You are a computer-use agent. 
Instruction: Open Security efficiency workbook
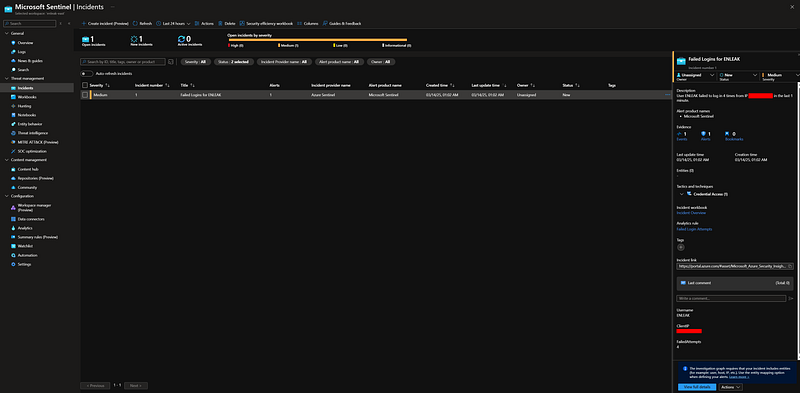(266, 23)
